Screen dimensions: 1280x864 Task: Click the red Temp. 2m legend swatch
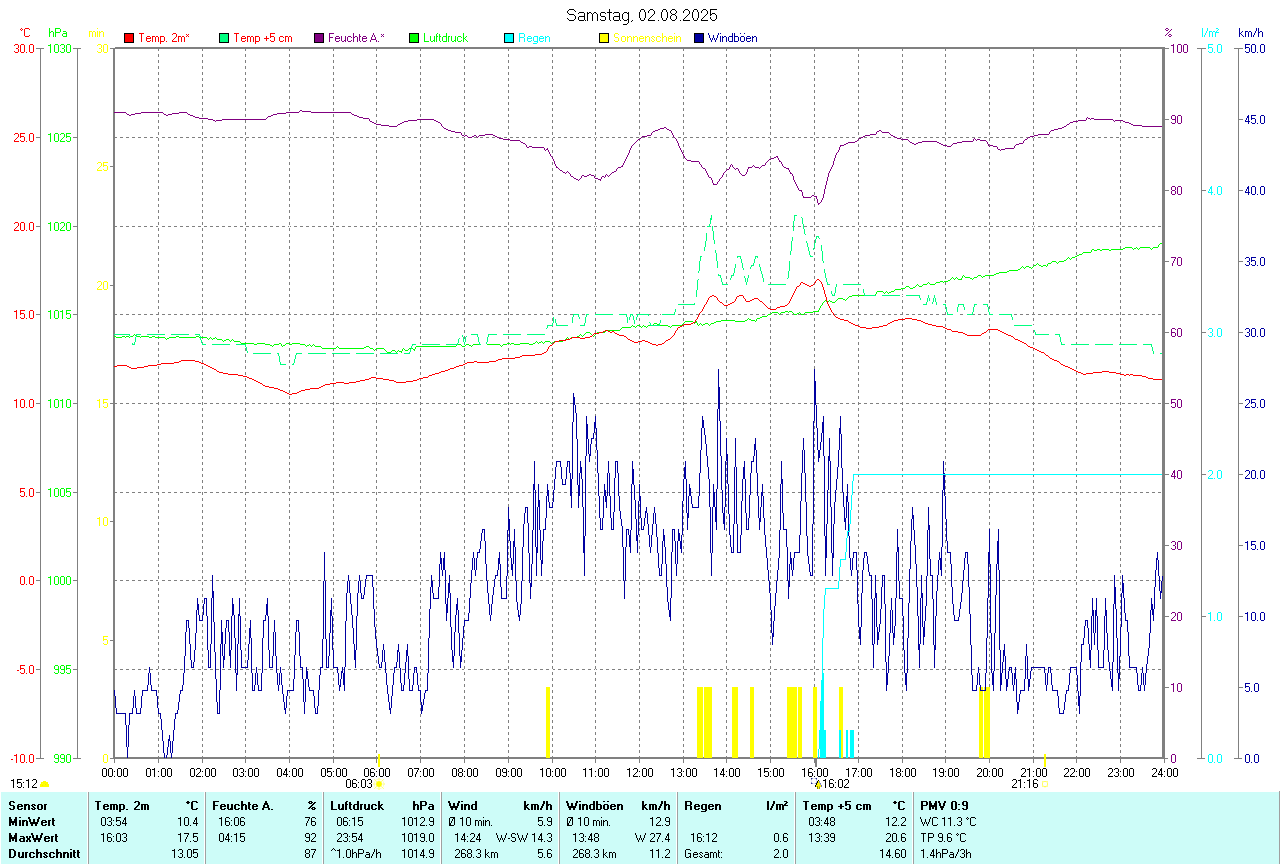pos(129,38)
